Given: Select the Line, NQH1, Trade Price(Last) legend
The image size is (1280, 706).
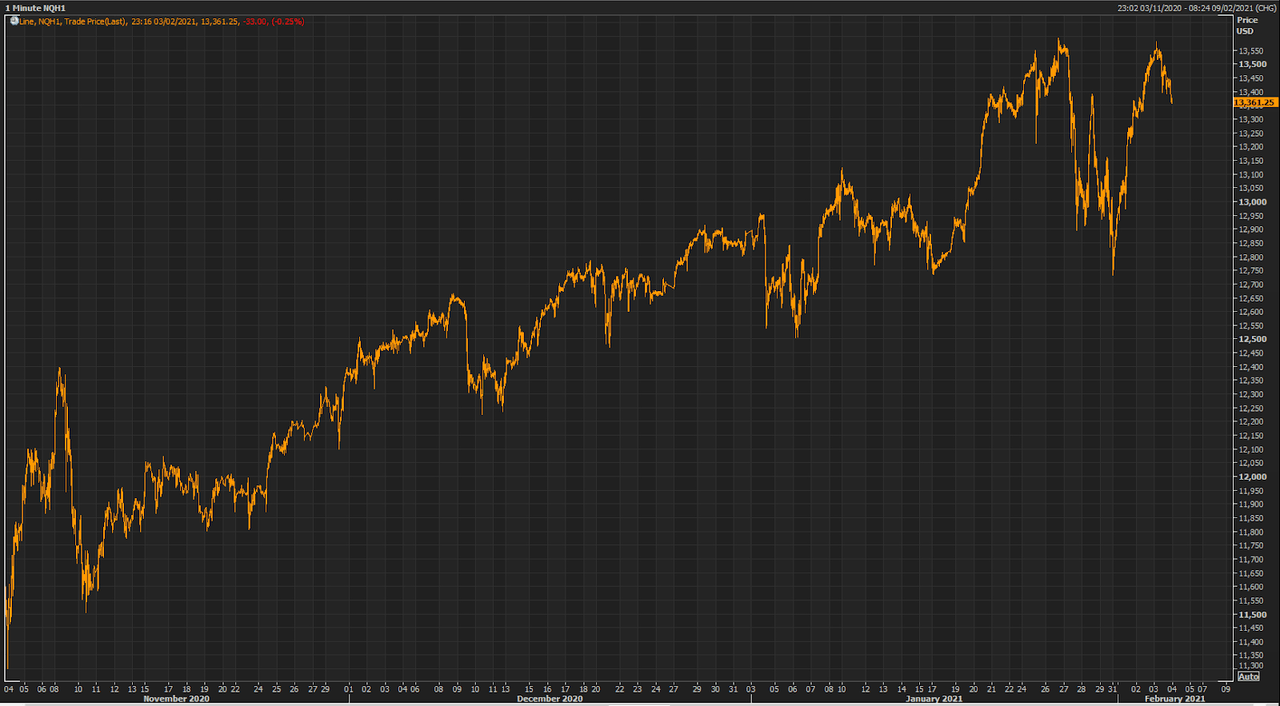Looking at the screenshot, I should pyautogui.click(x=73, y=21).
